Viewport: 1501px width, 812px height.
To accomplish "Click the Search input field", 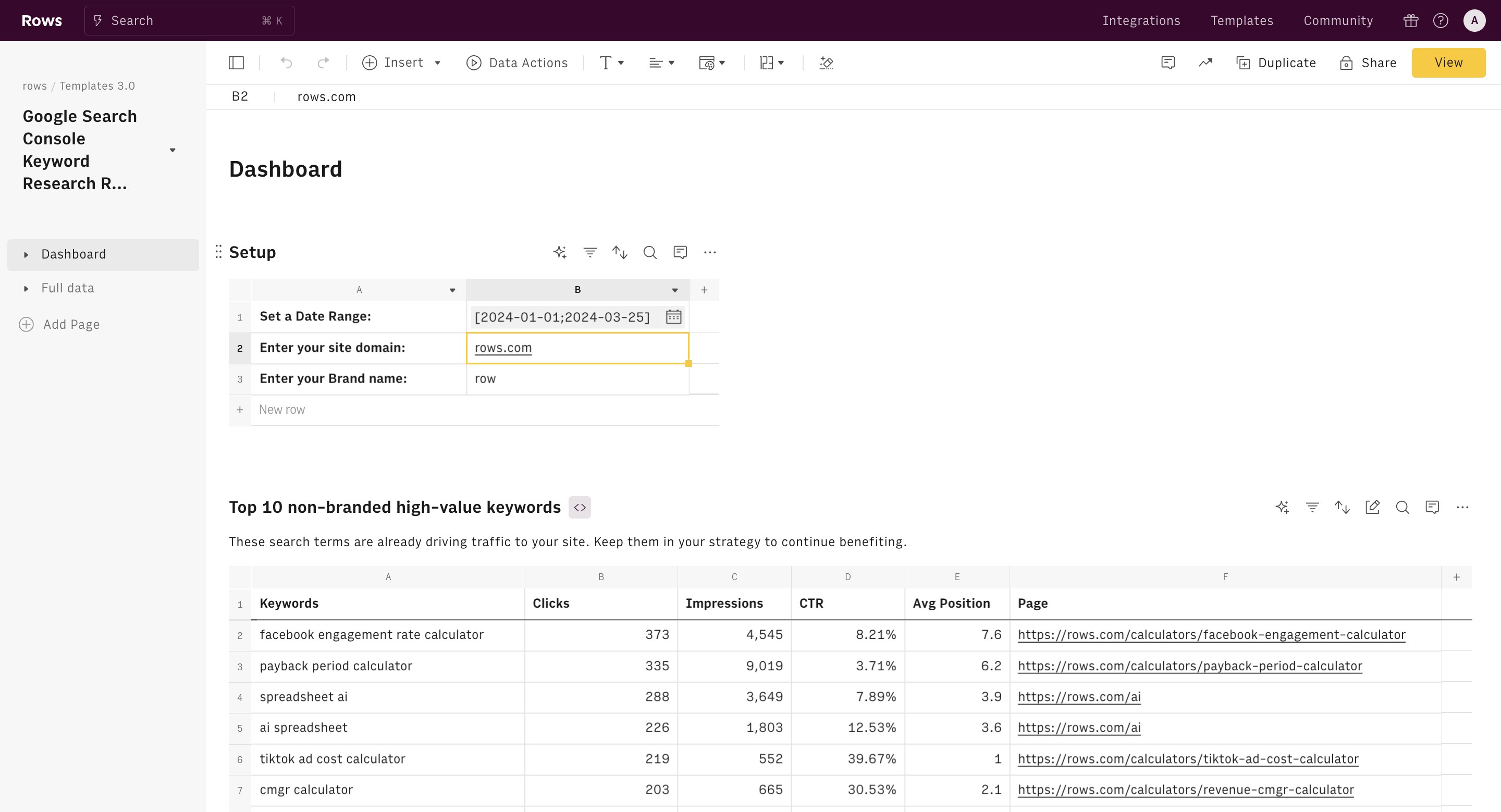I will coord(189,21).
